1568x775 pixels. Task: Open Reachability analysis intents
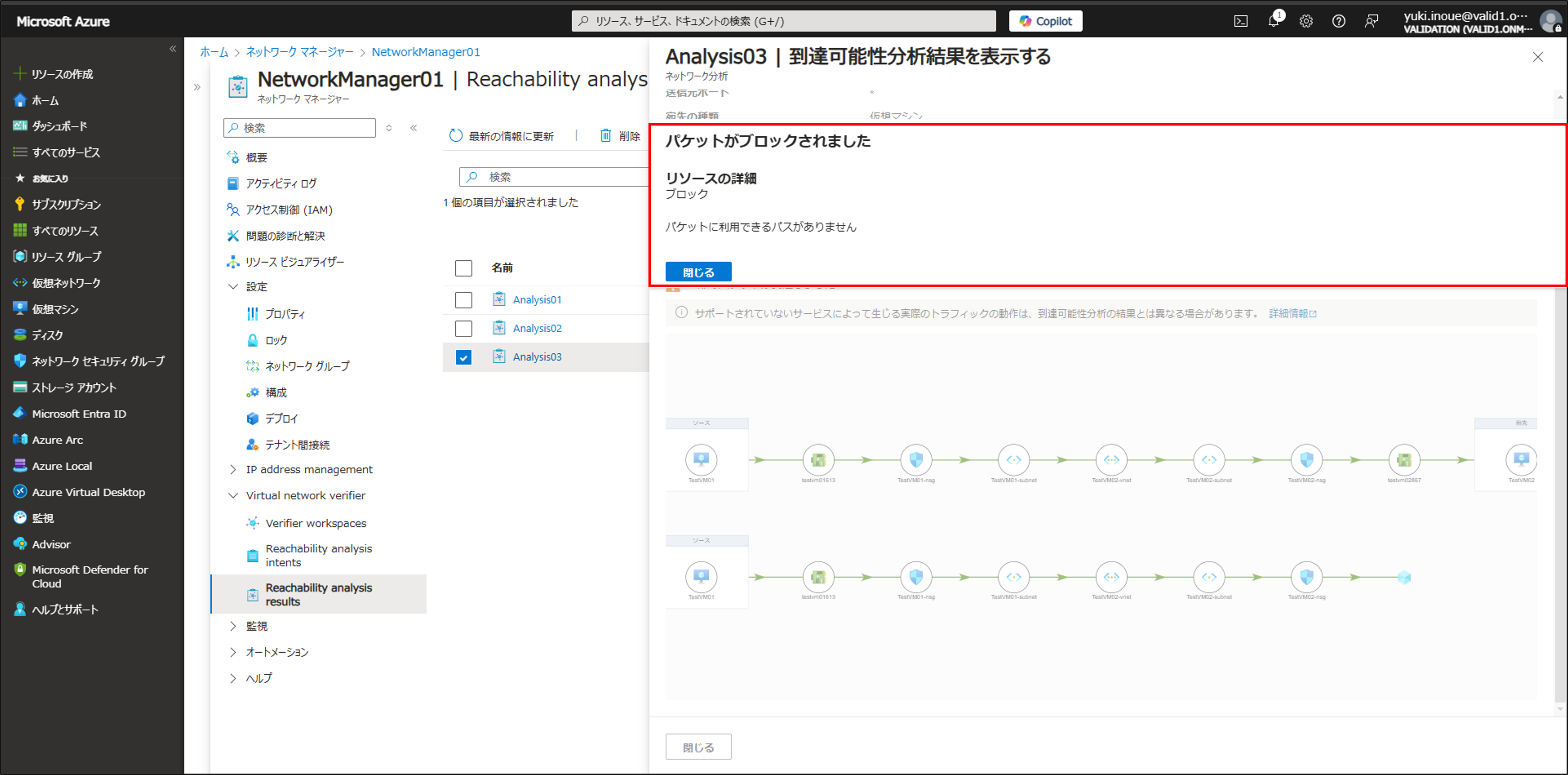[309, 555]
